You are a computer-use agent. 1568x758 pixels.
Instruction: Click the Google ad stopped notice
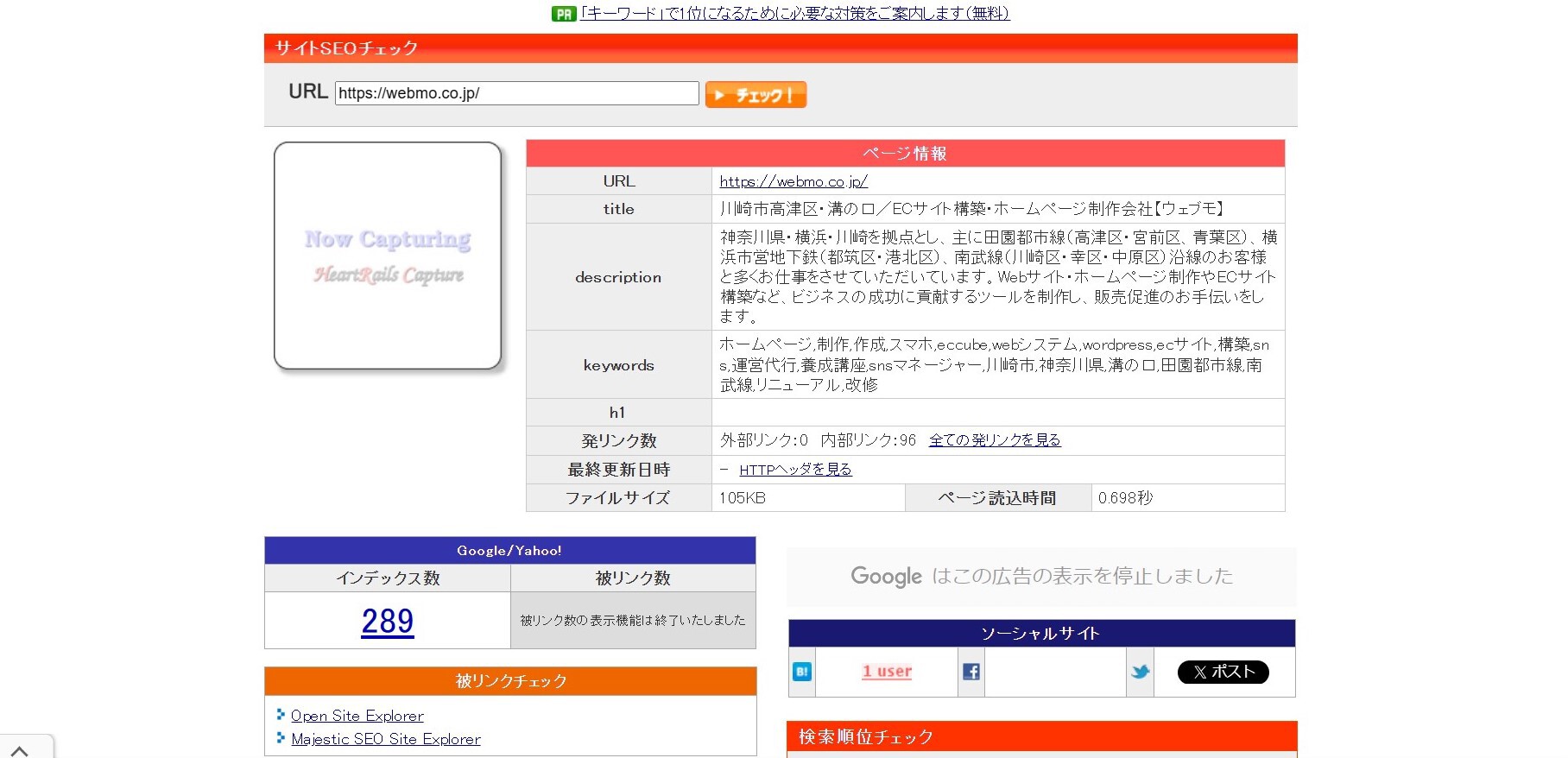coord(1041,577)
